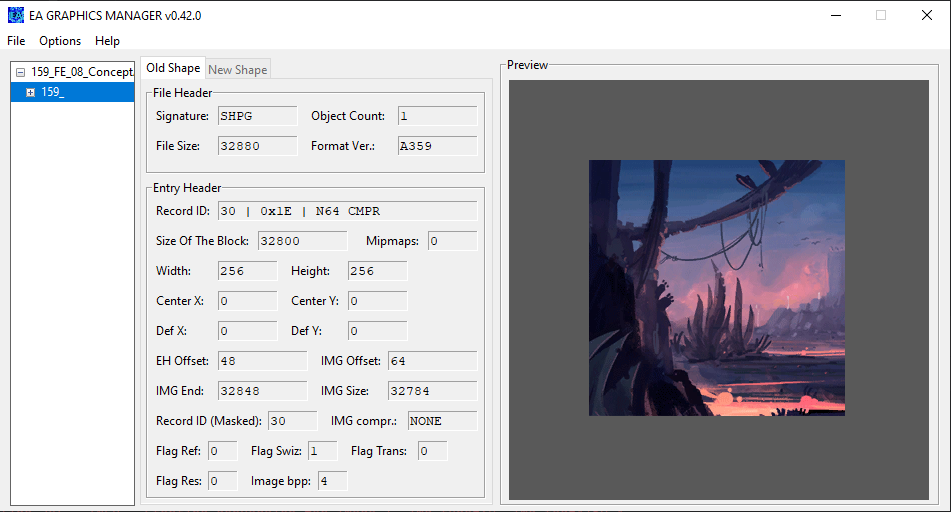
Task: Click the 'Entry Header' group title
Action: [x=187, y=188]
